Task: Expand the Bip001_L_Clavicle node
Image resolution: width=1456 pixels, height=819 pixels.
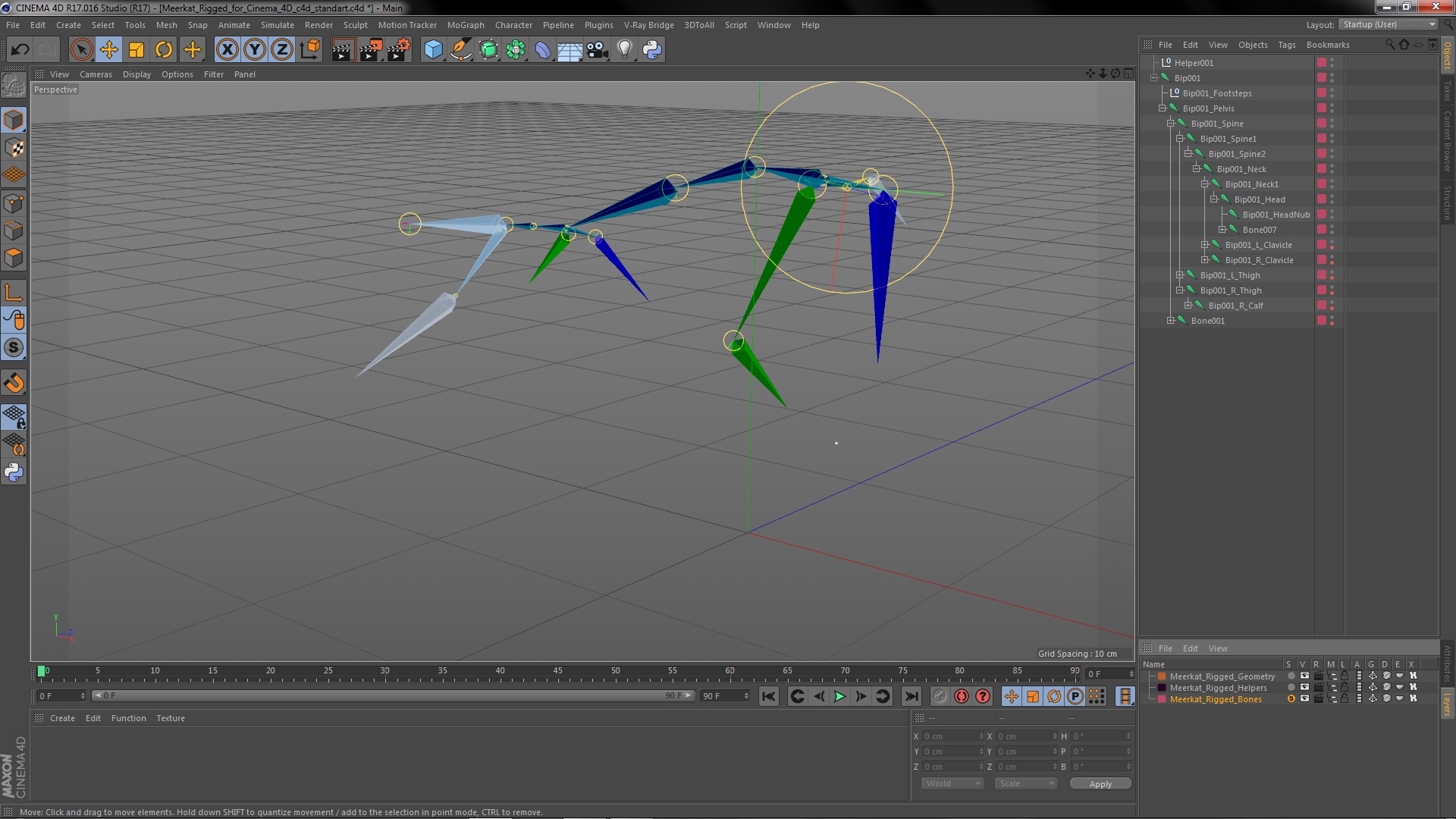Action: 1204,245
